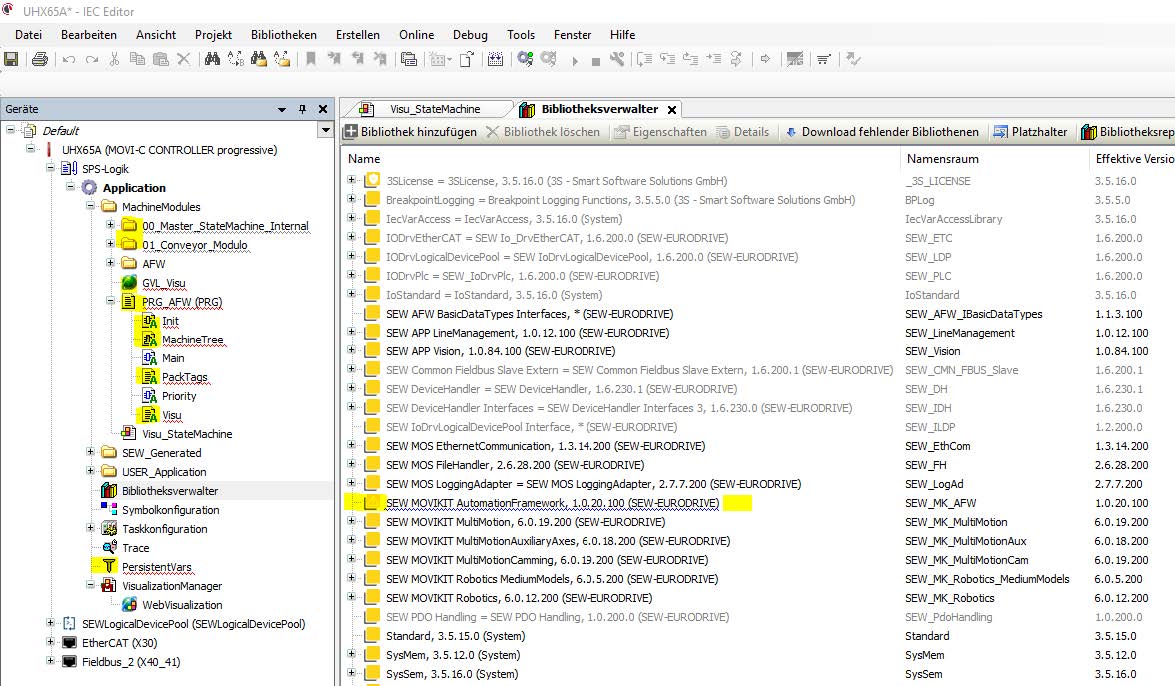This screenshot has width=1175, height=686.
Task: Switch to the Visu_StateMachine tab
Action: [434, 109]
